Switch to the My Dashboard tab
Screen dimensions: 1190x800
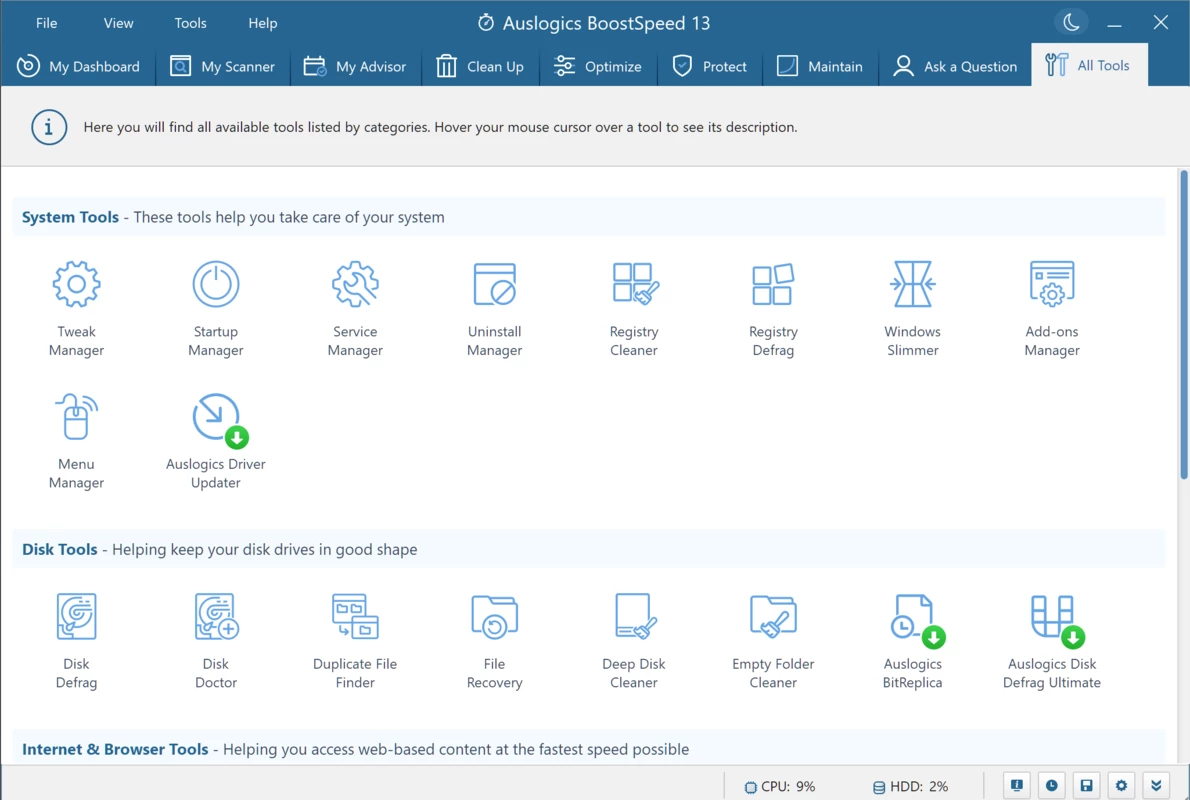click(78, 66)
